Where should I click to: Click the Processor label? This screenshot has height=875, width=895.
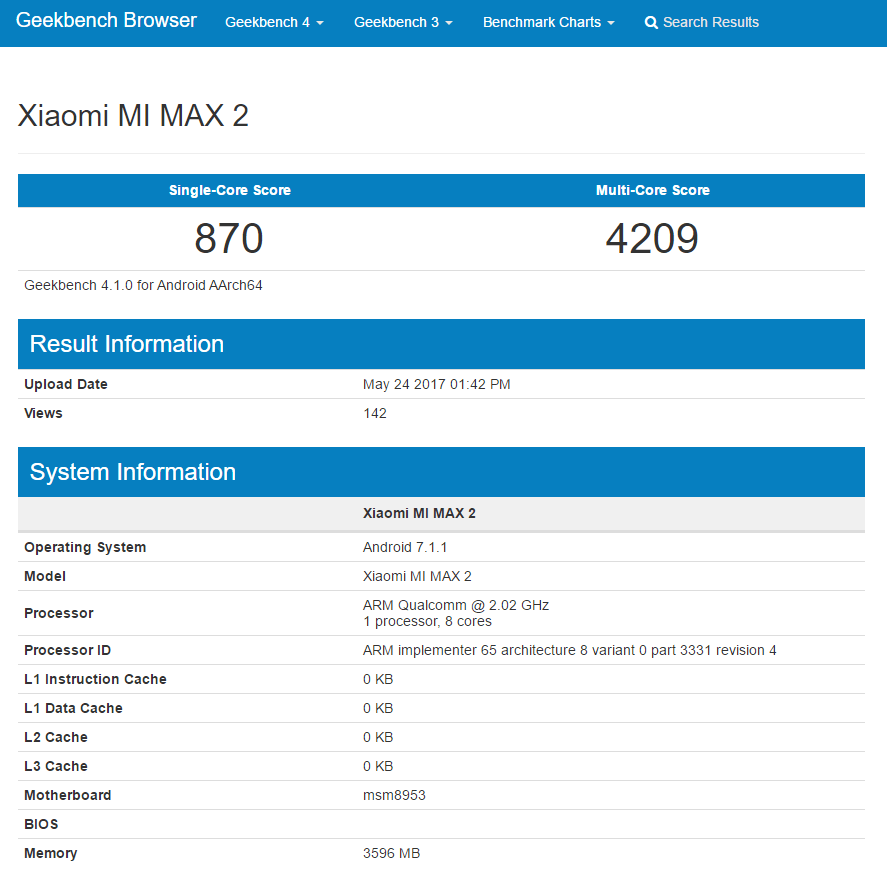[59, 613]
